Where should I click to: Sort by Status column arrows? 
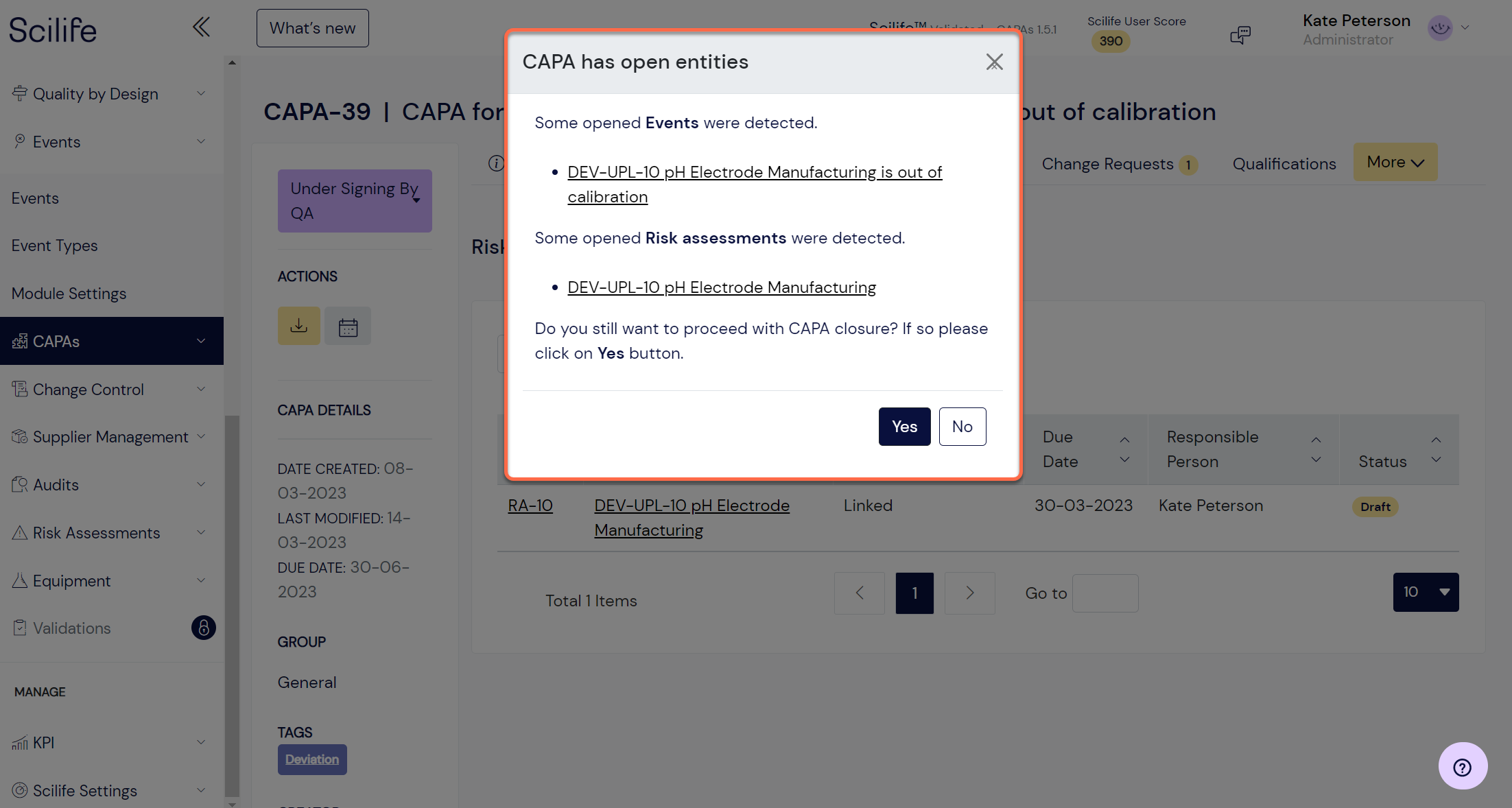click(1436, 449)
